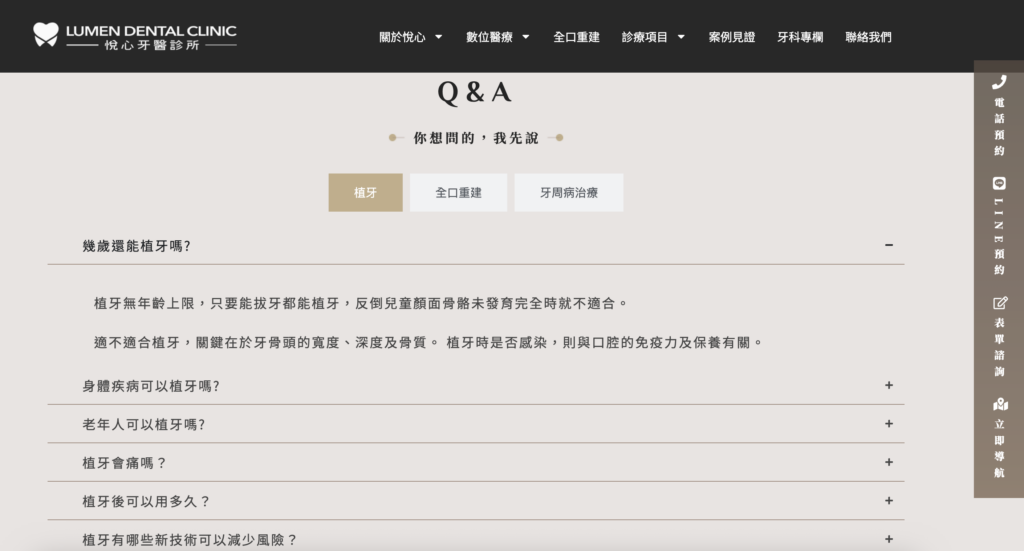Click the question 幾歲還能植牙嗎?
This screenshot has height=551, width=1024.
click(136, 246)
